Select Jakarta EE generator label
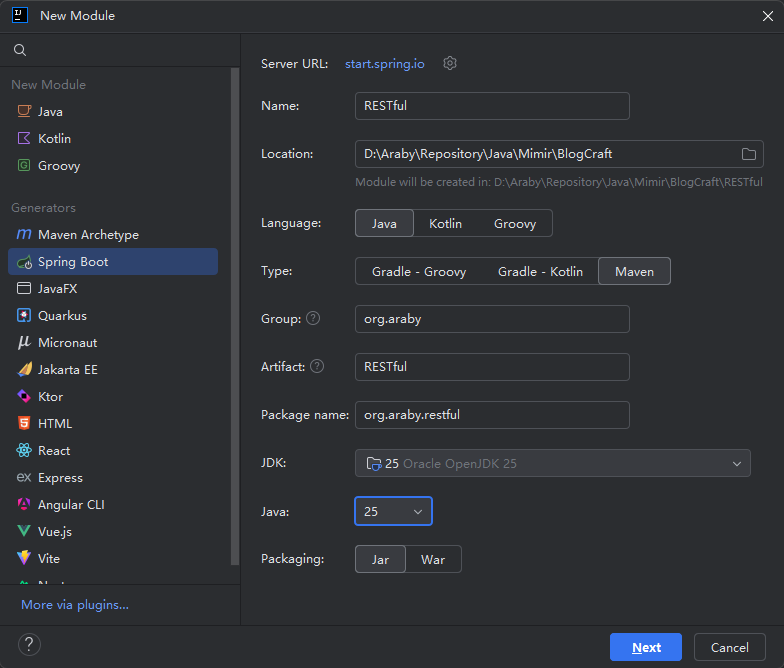This screenshot has width=784, height=668. 68,370
